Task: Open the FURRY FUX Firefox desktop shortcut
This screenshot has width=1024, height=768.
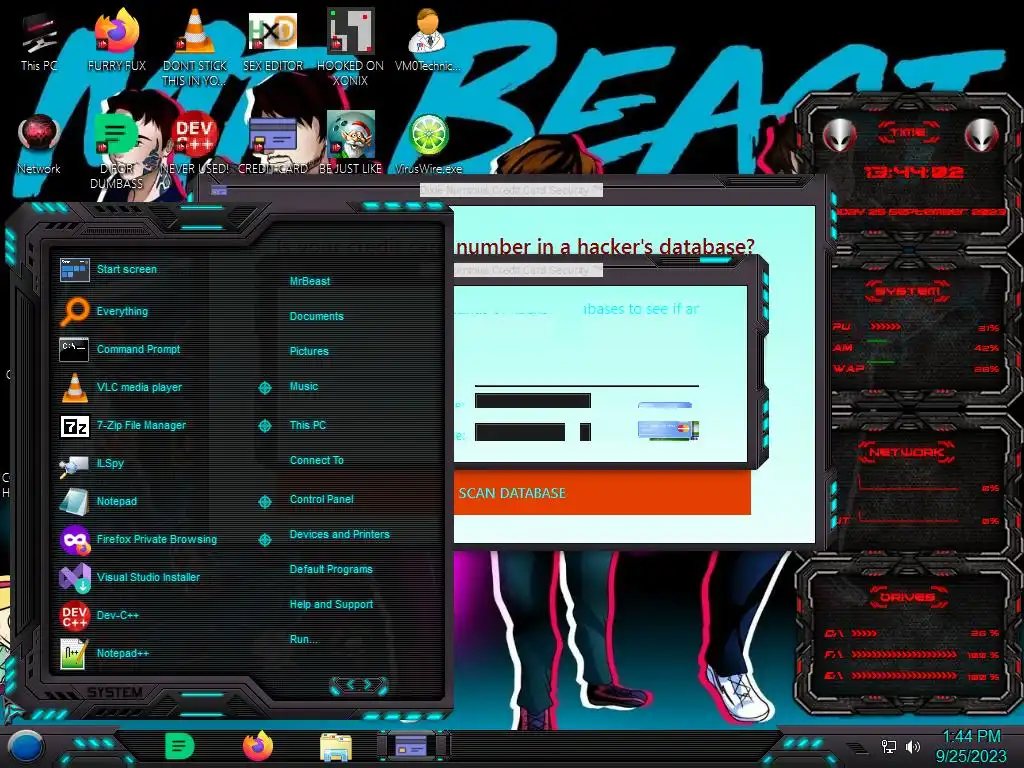Action: click(x=117, y=40)
